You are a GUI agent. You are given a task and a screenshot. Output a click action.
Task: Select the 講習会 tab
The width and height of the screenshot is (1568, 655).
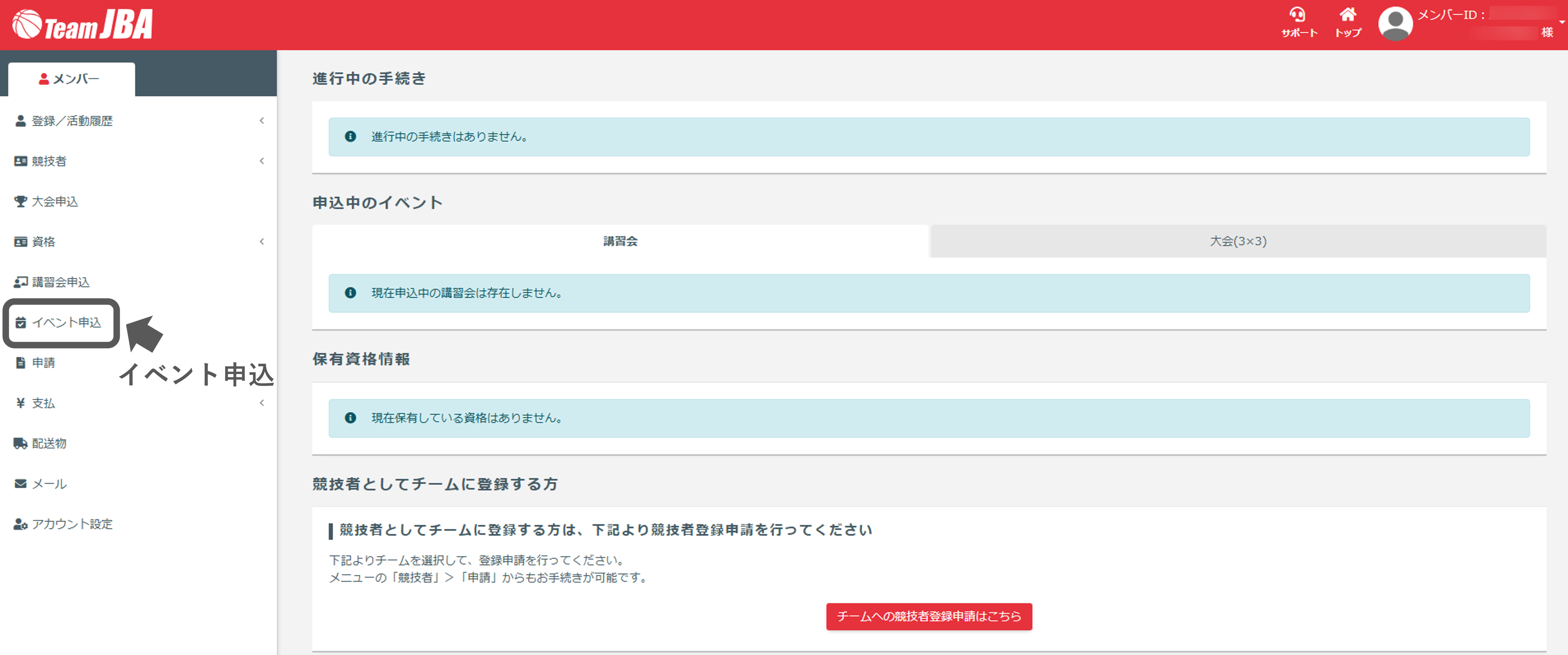tap(620, 241)
